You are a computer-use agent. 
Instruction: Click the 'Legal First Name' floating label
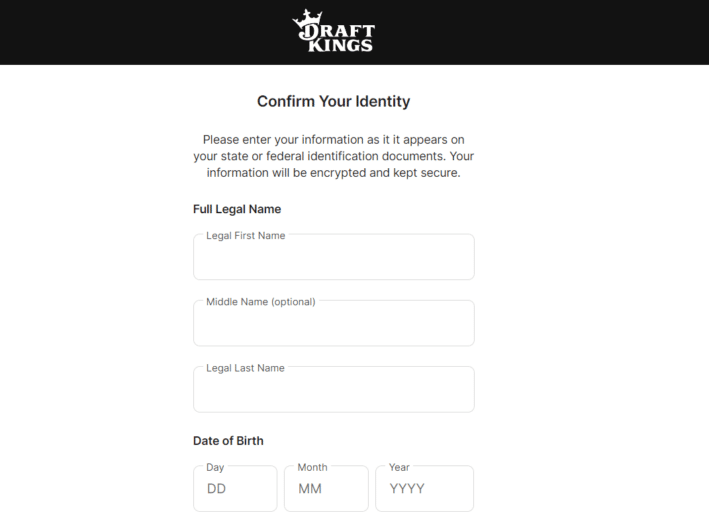coord(246,236)
